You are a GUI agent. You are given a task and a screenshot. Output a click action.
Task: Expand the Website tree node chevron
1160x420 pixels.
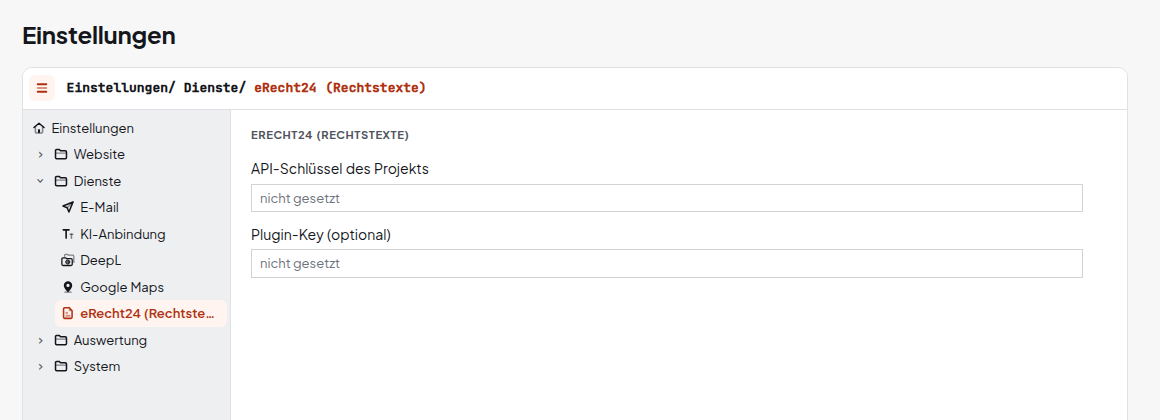(41, 155)
